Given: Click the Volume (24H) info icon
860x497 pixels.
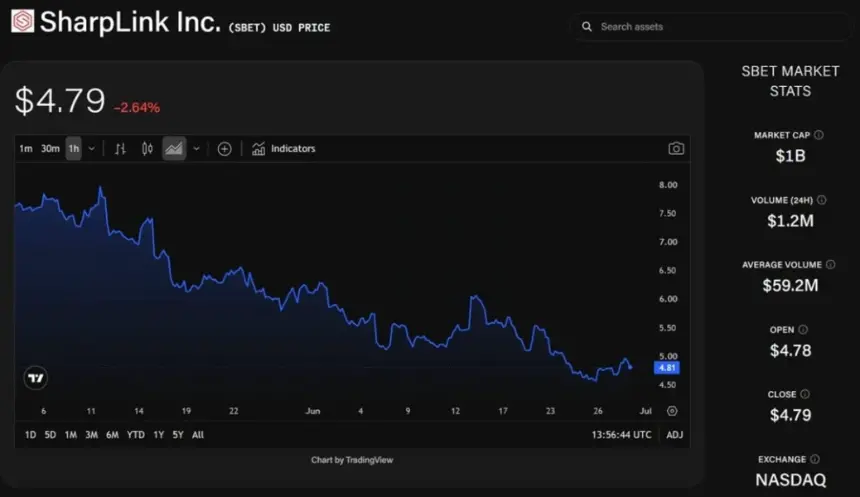Looking at the screenshot, I should click(822, 200).
